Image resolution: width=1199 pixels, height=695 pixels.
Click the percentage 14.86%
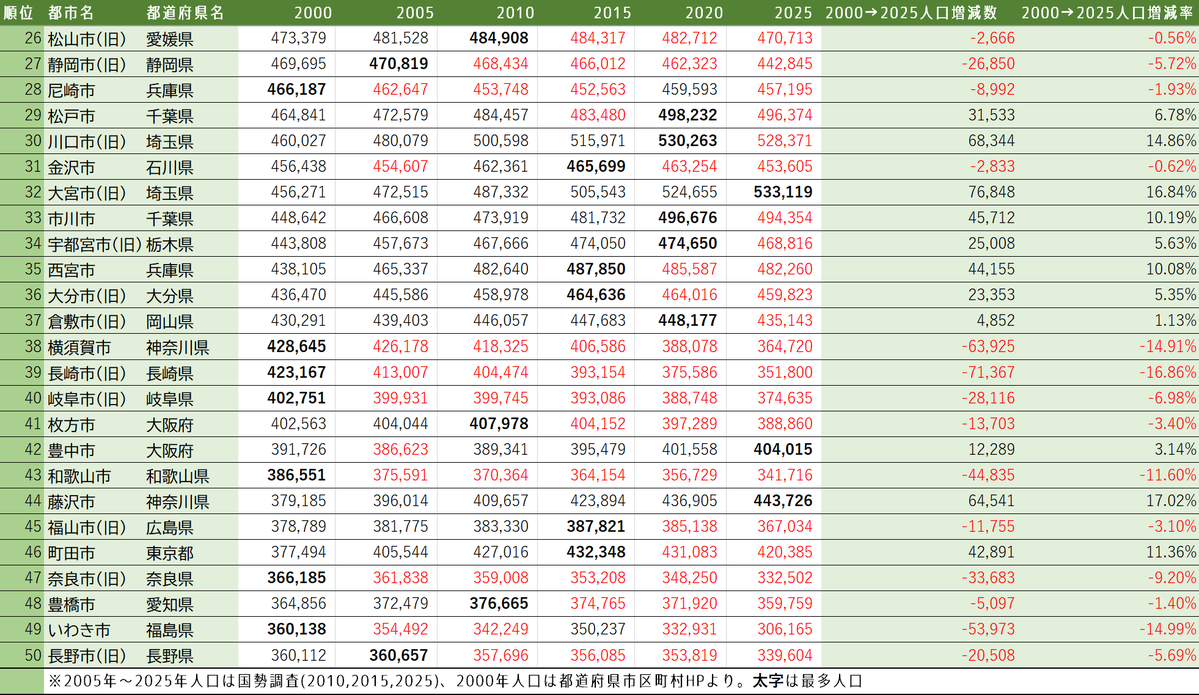pos(1171,141)
